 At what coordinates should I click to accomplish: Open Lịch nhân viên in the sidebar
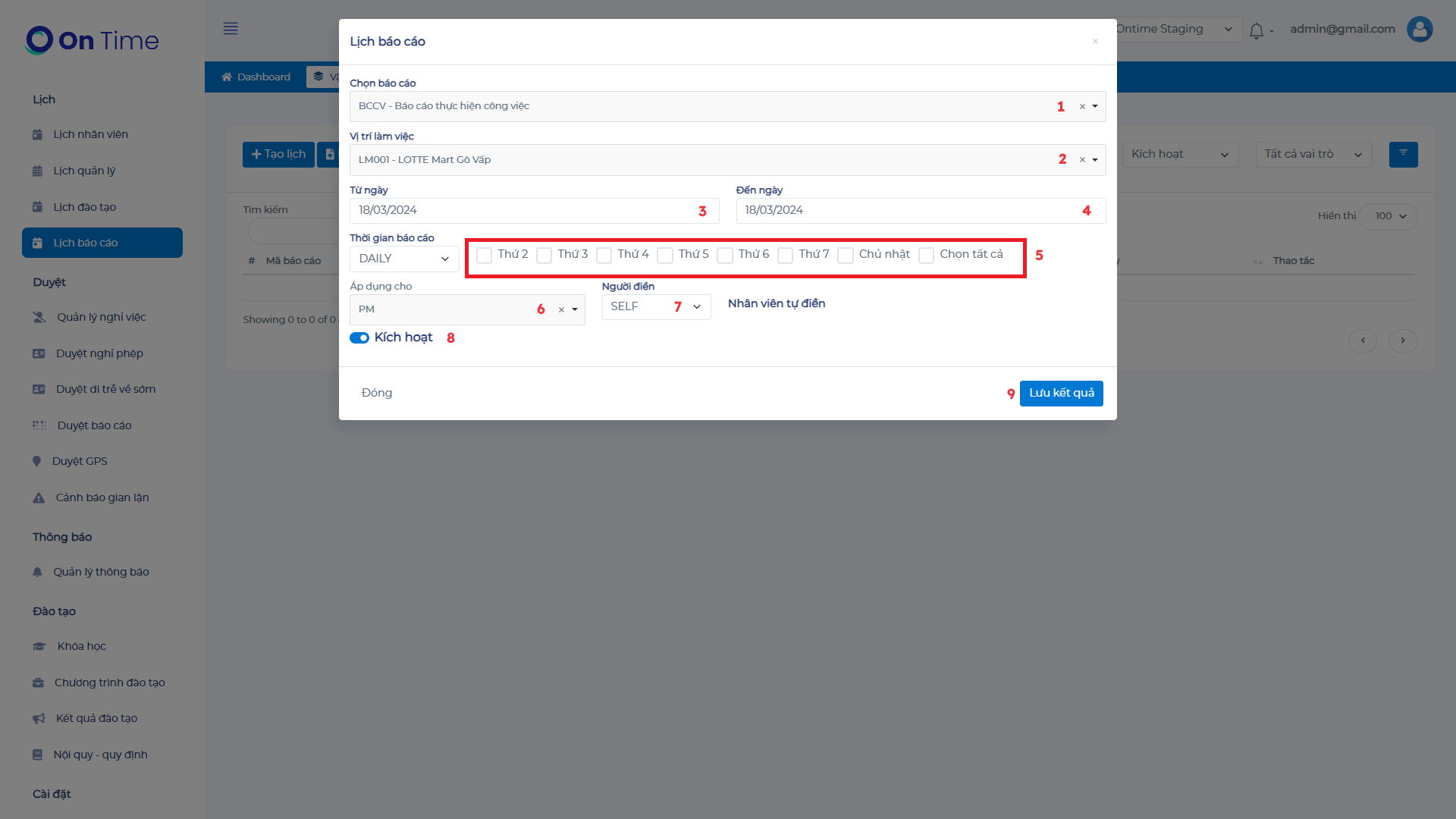coord(90,134)
